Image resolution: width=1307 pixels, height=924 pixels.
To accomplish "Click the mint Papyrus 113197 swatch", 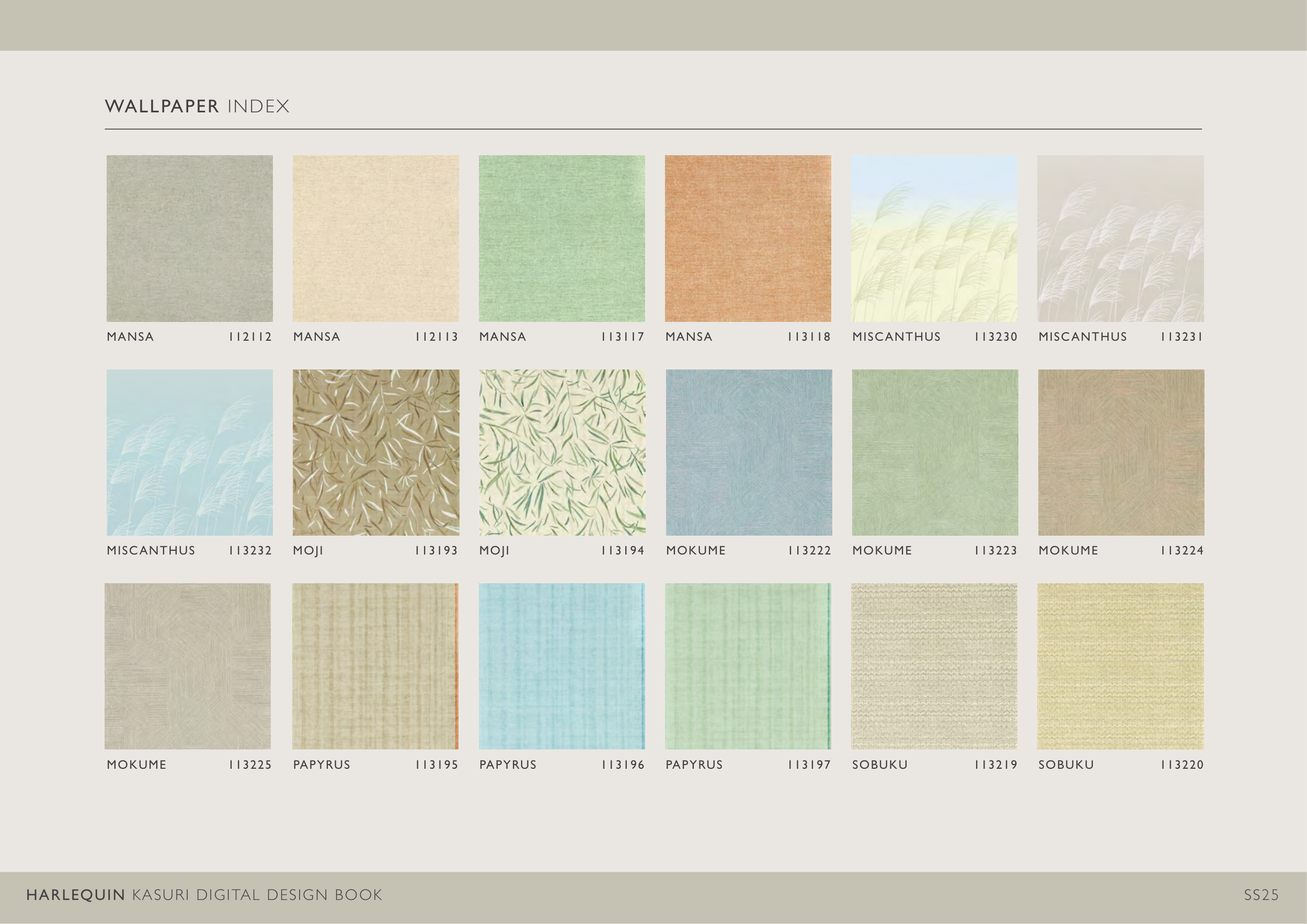I will pyautogui.click(x=748, y=666).
